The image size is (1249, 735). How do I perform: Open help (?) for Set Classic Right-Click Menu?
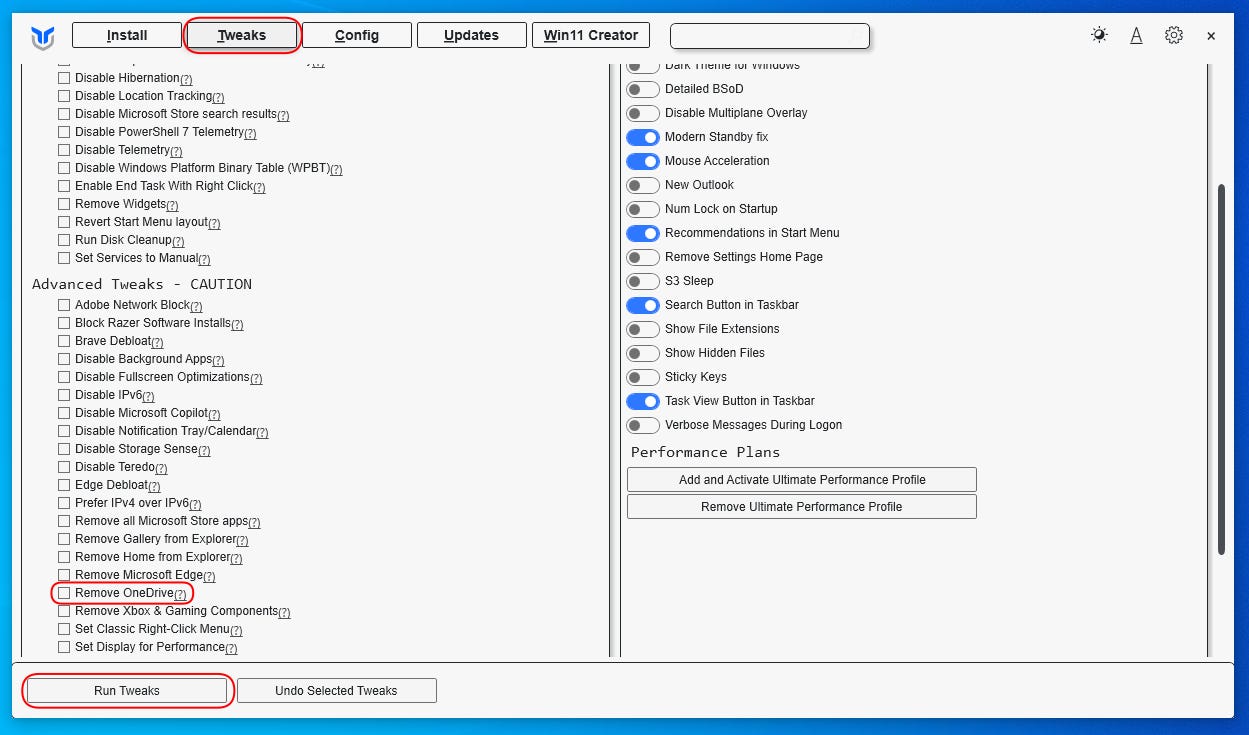(236, 630)
